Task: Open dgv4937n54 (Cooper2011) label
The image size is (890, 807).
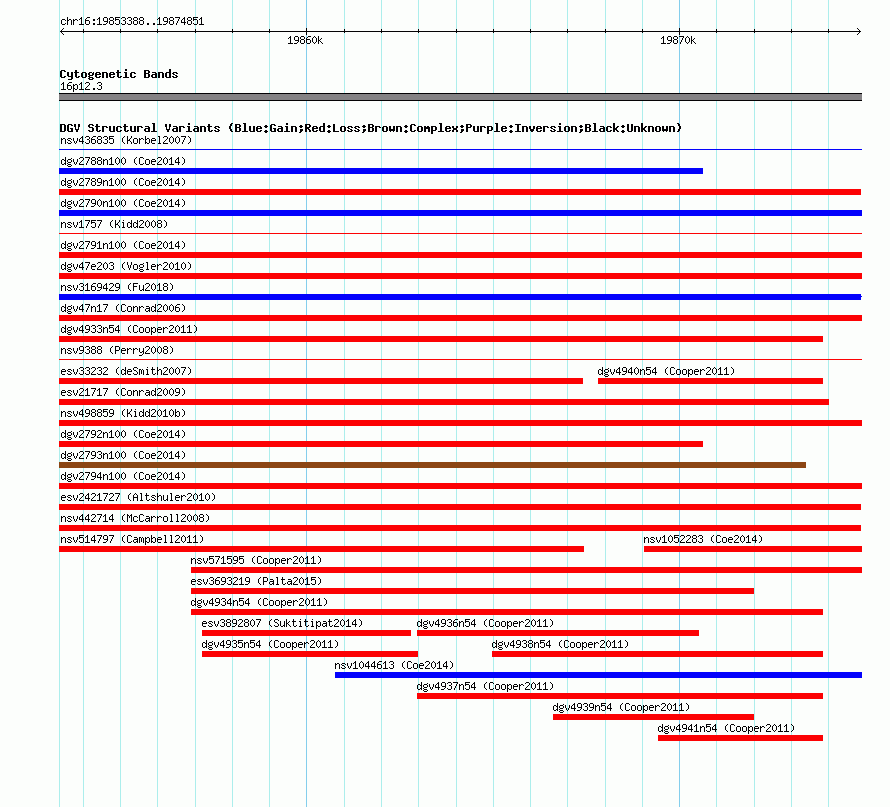Action: (x=485, y=686)
